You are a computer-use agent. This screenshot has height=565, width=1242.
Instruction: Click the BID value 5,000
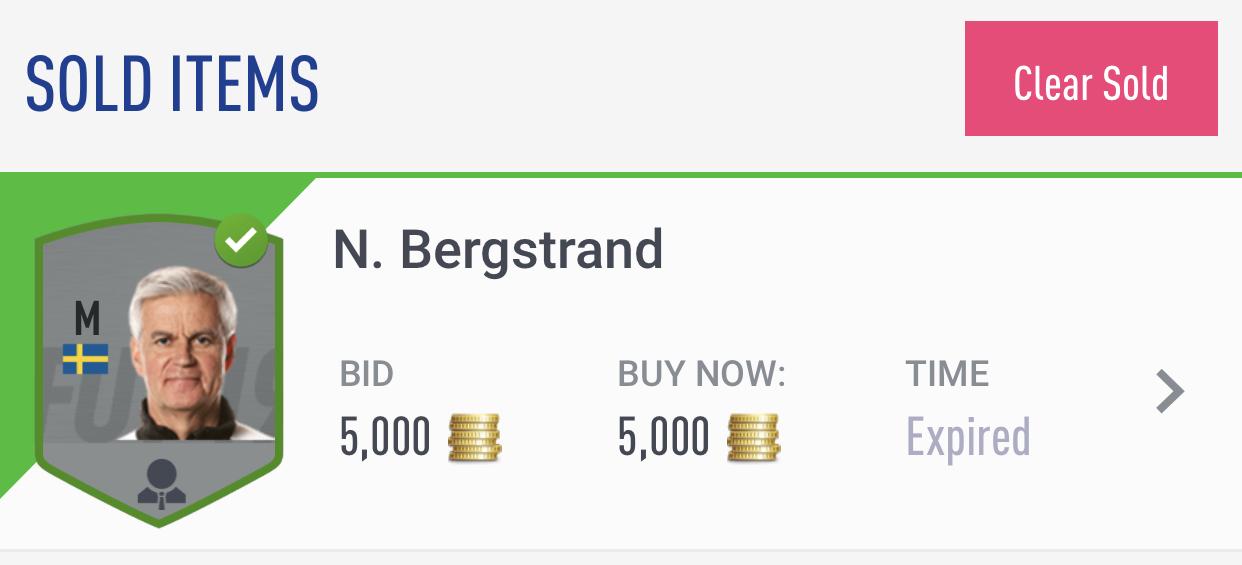tap(385, 437)
